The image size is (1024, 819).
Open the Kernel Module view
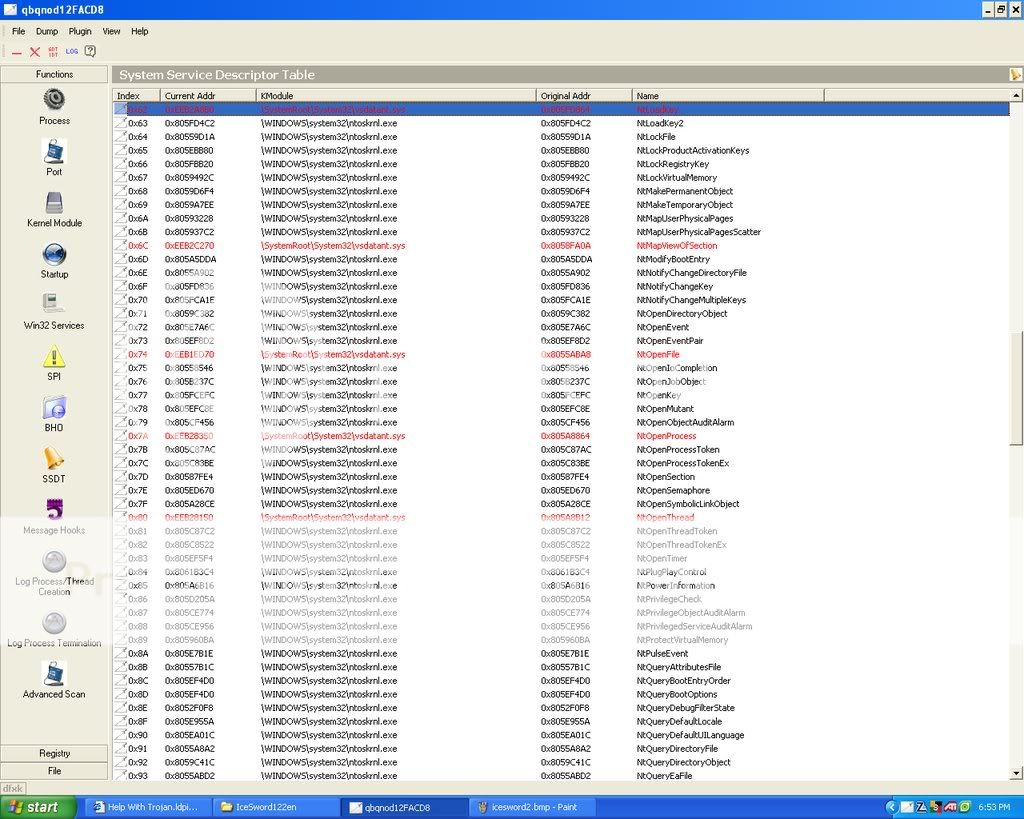pyautogui.click(x=54, y=202)
